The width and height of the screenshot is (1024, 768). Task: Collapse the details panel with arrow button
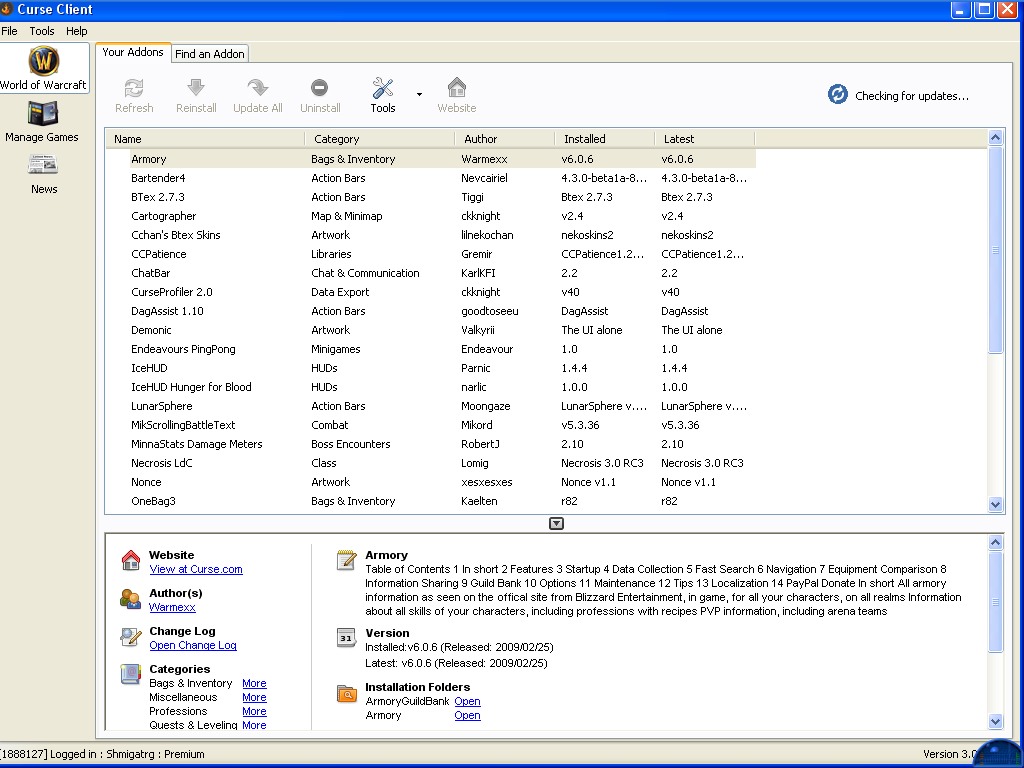click(x=556, y=523)
